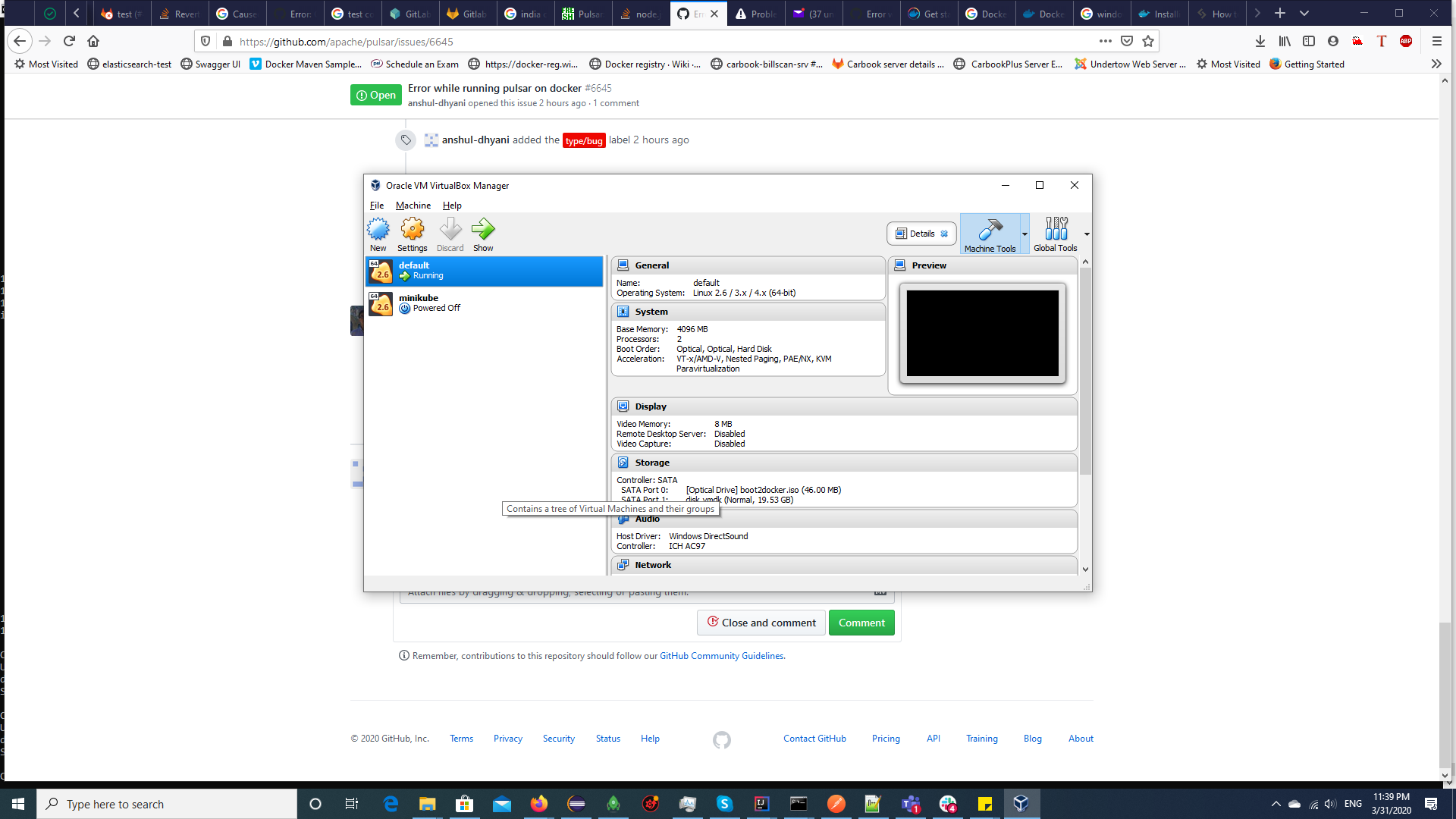The image size is (1456, 819).
Task: Open the Firefox hamburger menu
Action: (1436, 41)
